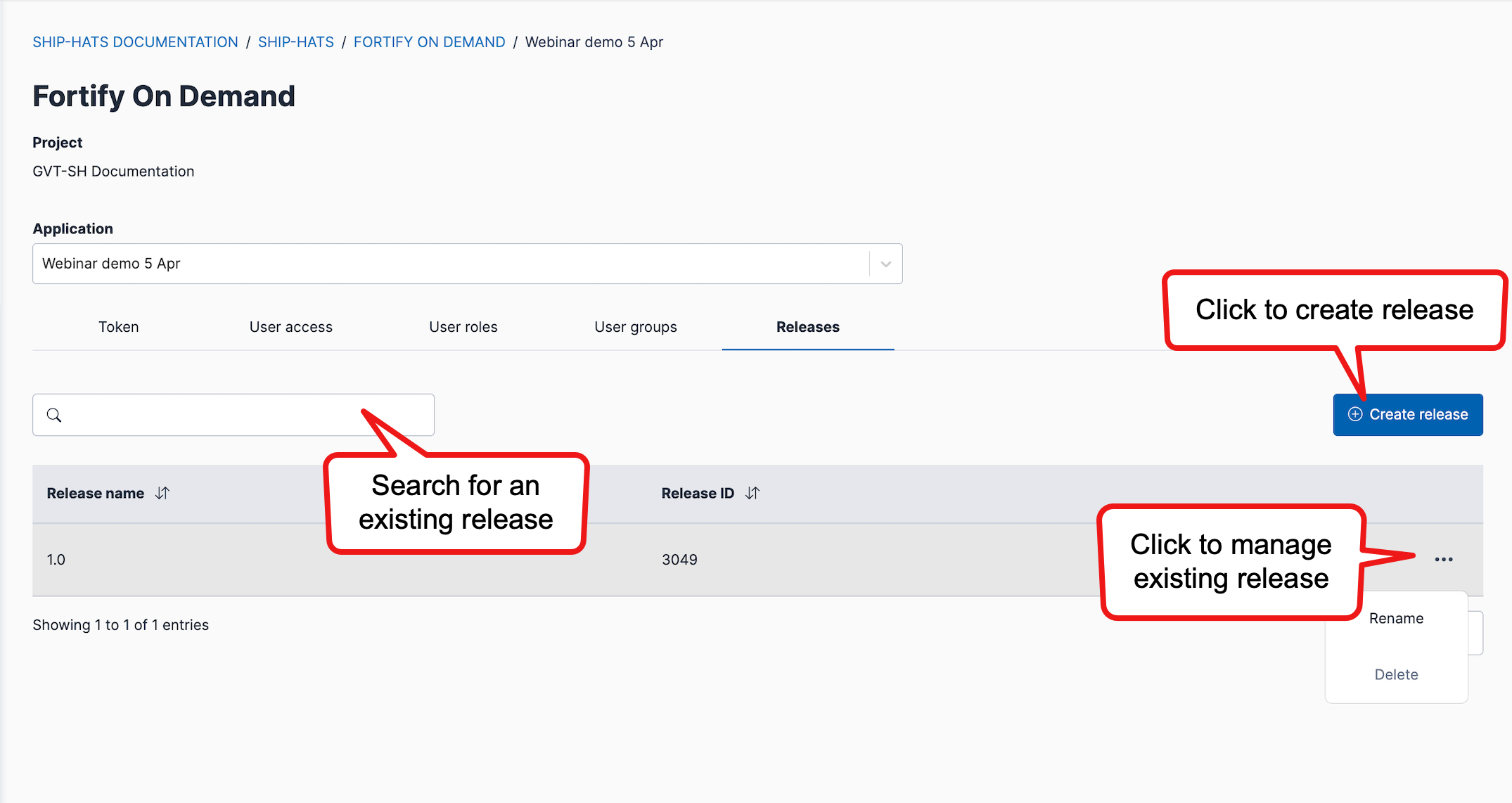Expand the Application dropdown chevron

886,264
